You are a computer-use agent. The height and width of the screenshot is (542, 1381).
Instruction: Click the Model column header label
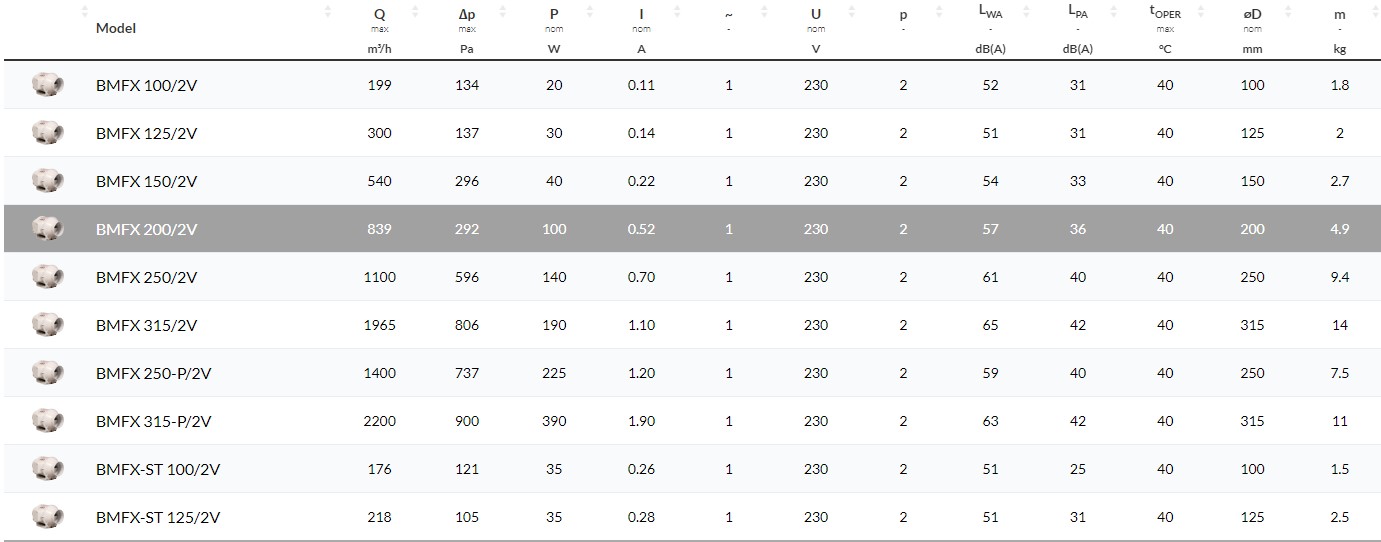[116, 28]
